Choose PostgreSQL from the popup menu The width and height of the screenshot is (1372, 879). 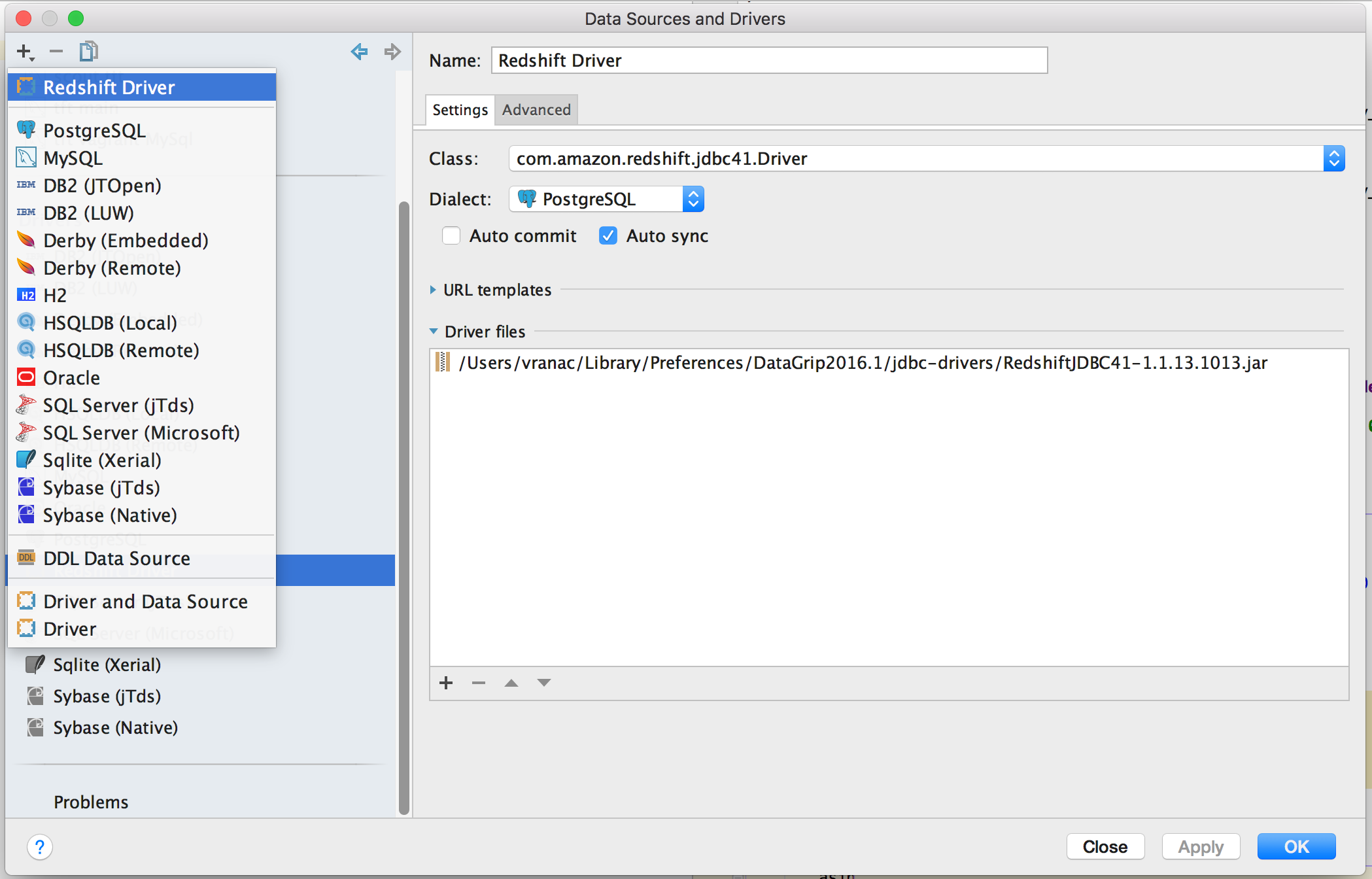point(142,131)
